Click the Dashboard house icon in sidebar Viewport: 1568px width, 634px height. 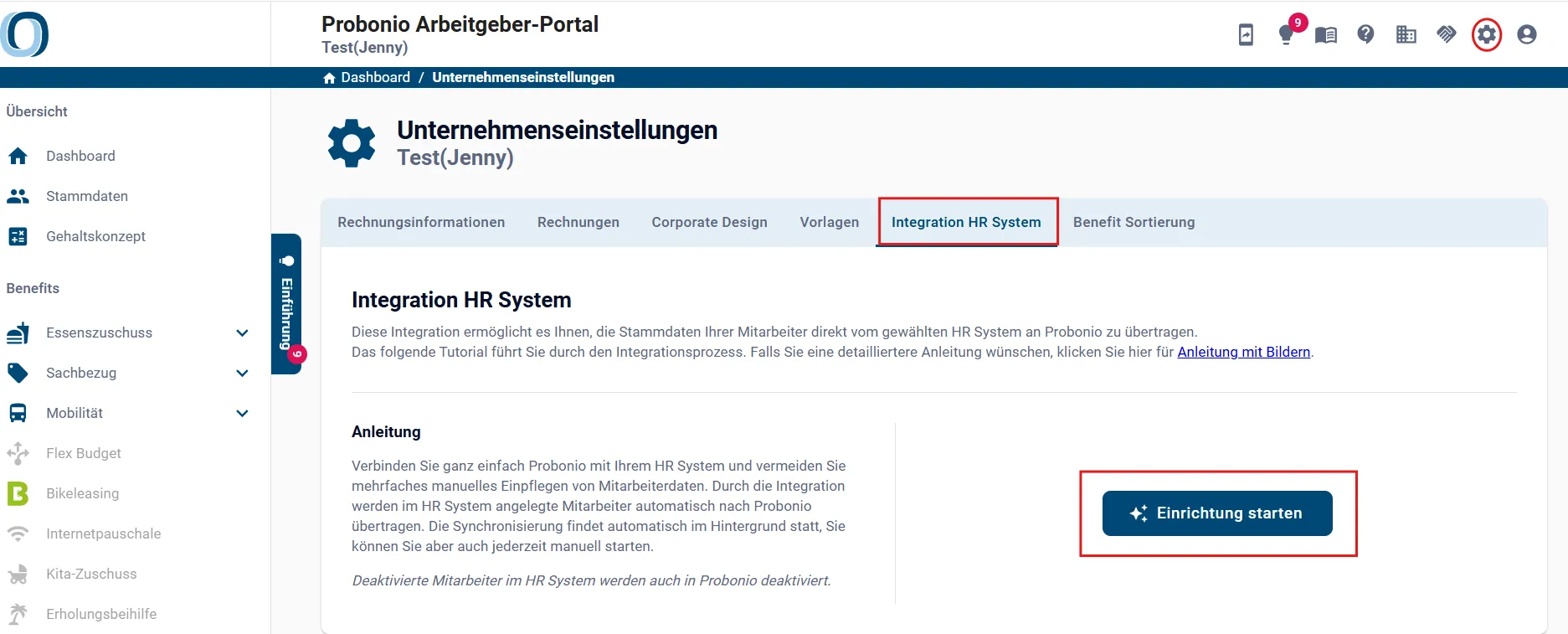[x=18, y=156]
